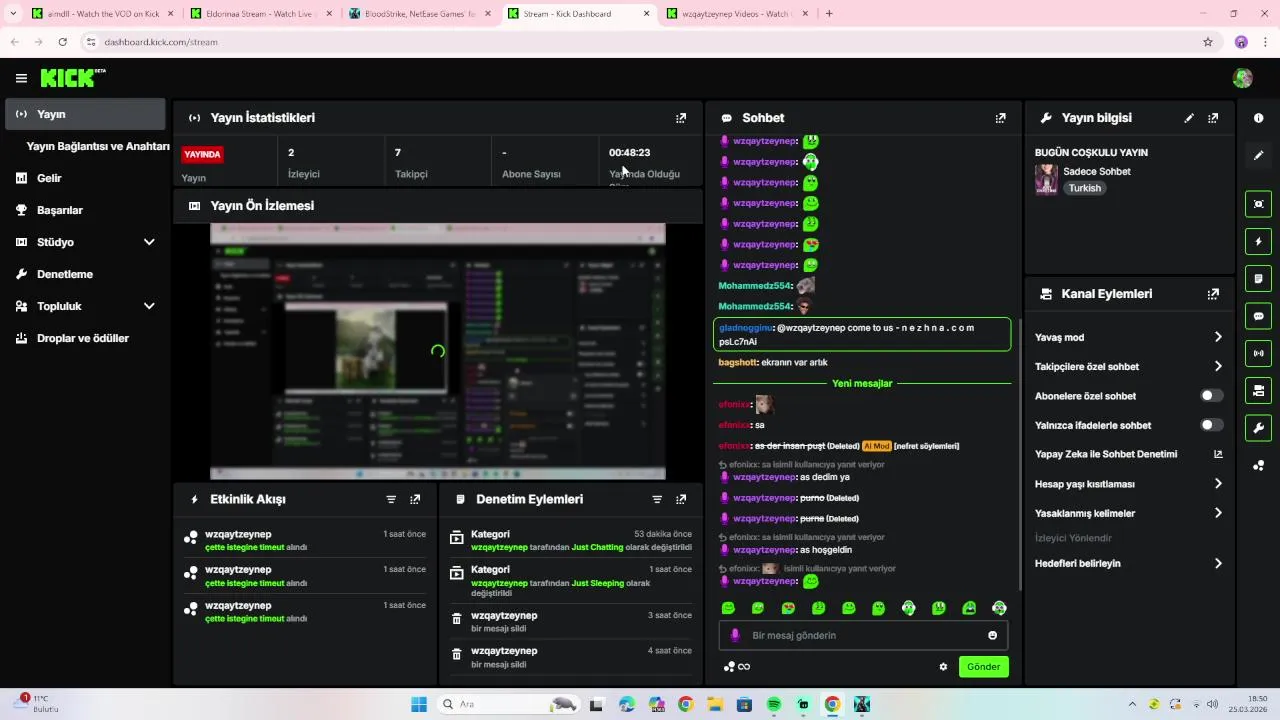Open Yavaş mod settings

1129,337
